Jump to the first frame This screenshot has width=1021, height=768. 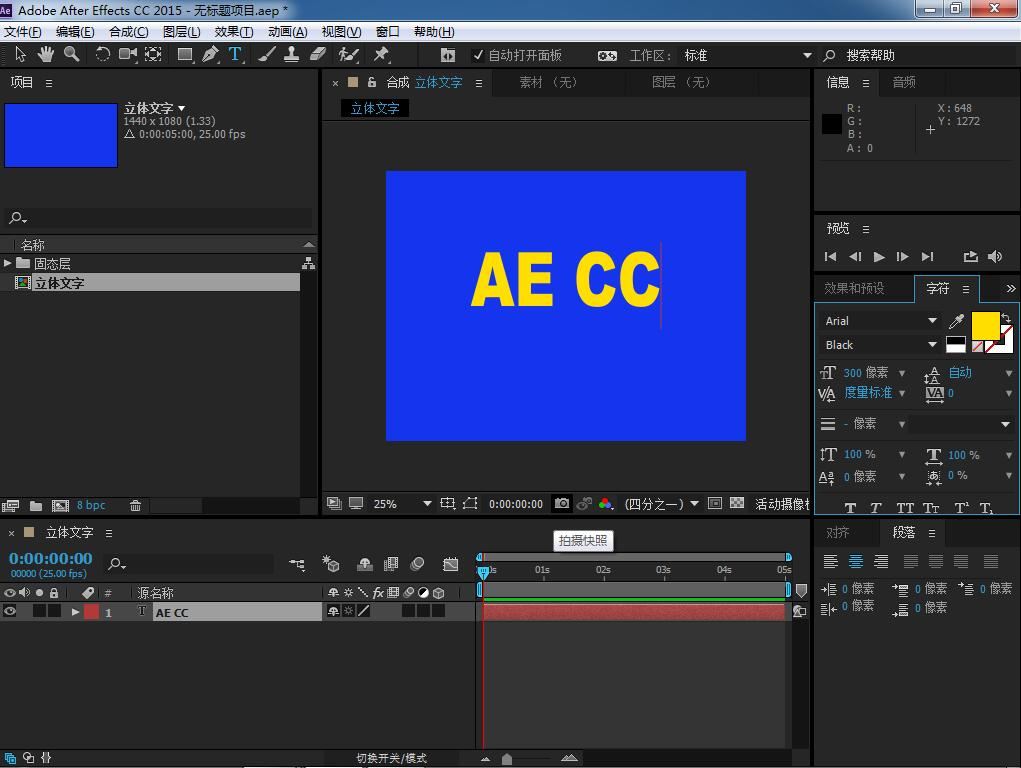pos(830,257)
